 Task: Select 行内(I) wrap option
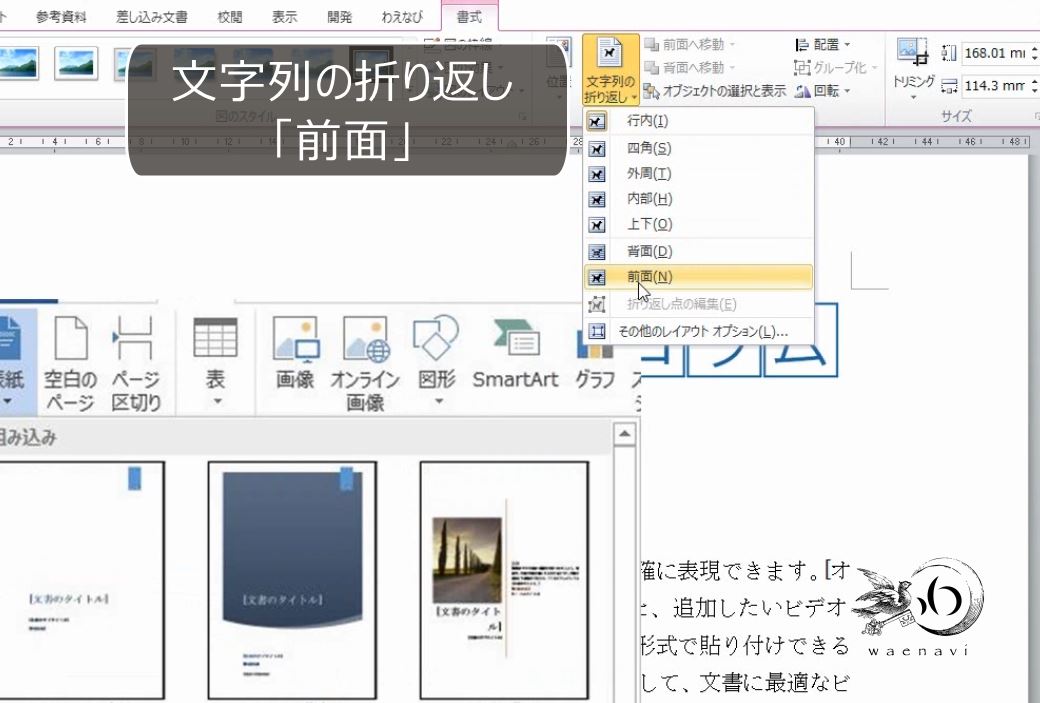(698, 121)
